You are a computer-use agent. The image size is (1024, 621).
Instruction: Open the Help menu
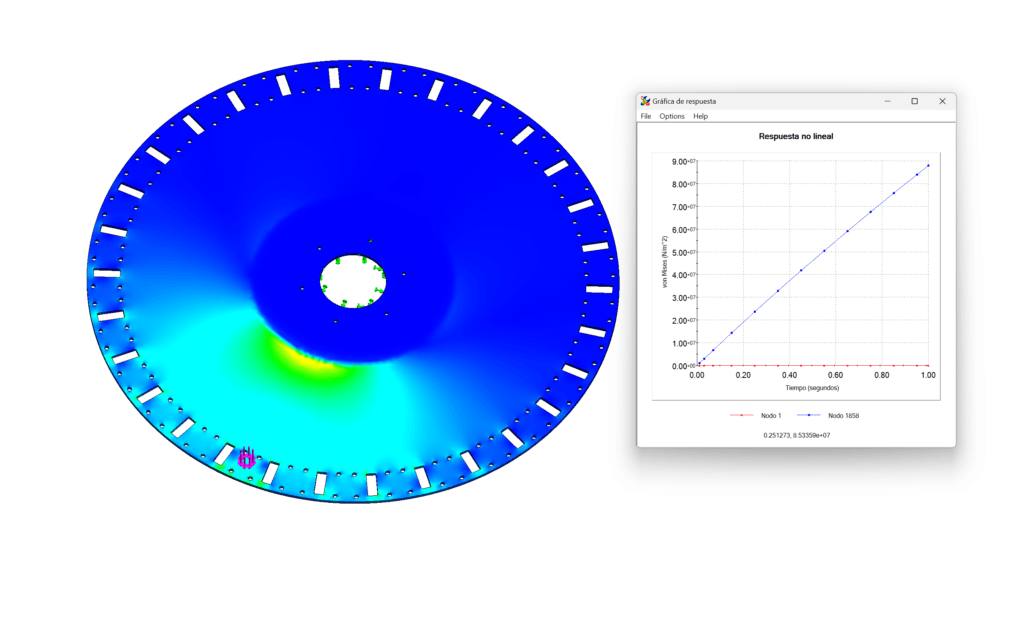[700, 116]
